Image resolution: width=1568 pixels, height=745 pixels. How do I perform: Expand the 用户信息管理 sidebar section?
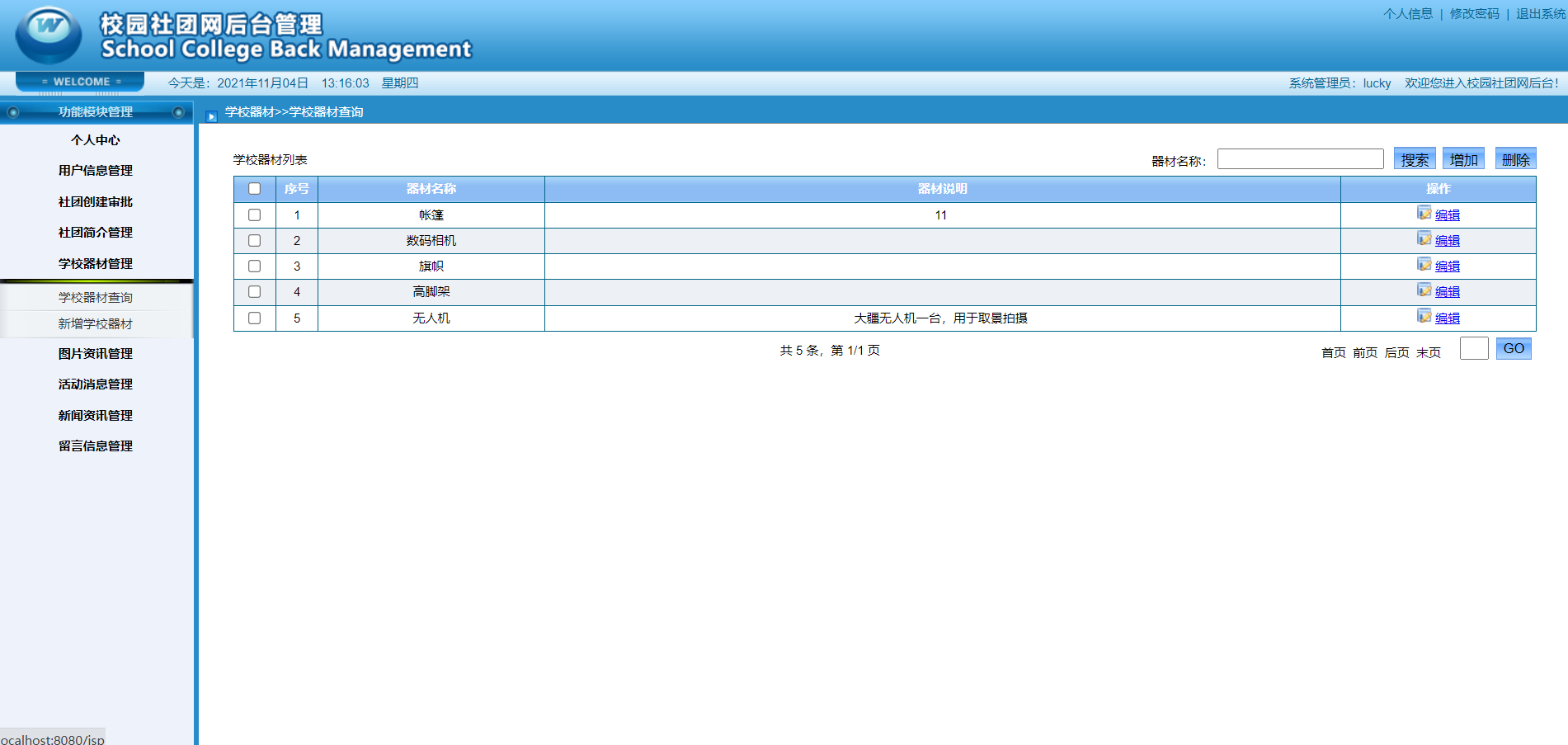(x=96, y=171)
